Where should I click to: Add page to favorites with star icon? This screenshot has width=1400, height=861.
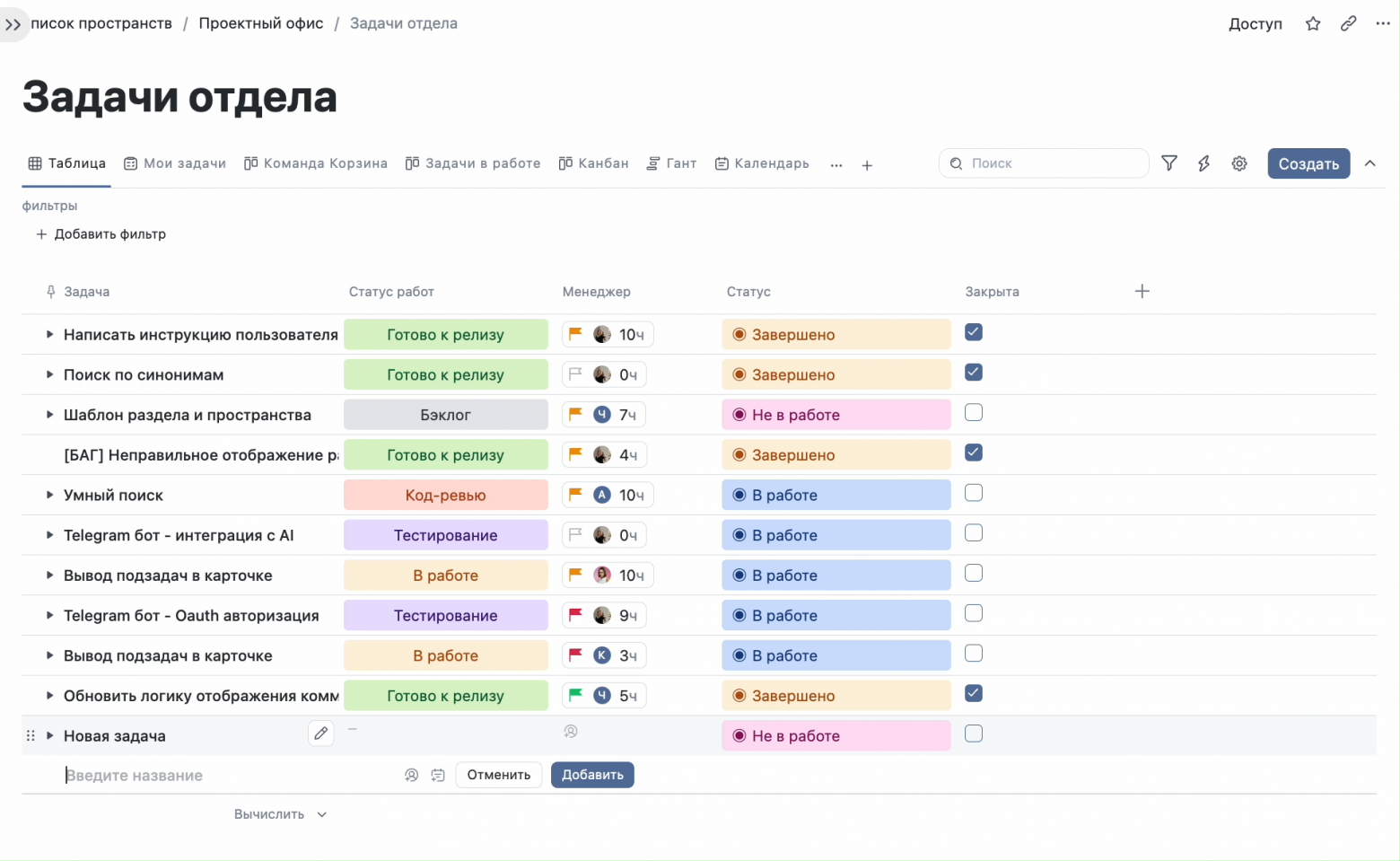[1313, 23]
